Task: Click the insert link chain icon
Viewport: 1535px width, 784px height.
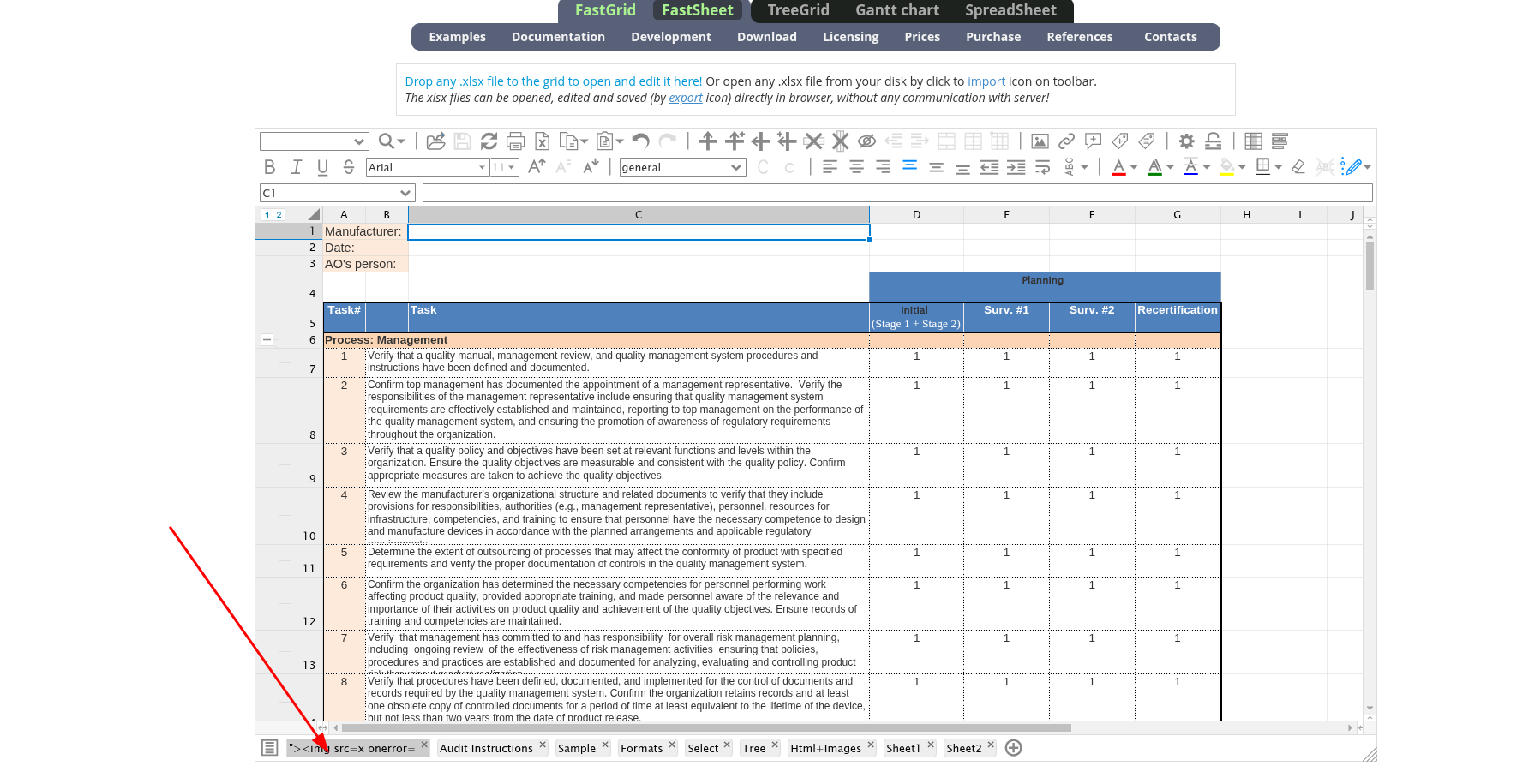Action: (1066, 141)
